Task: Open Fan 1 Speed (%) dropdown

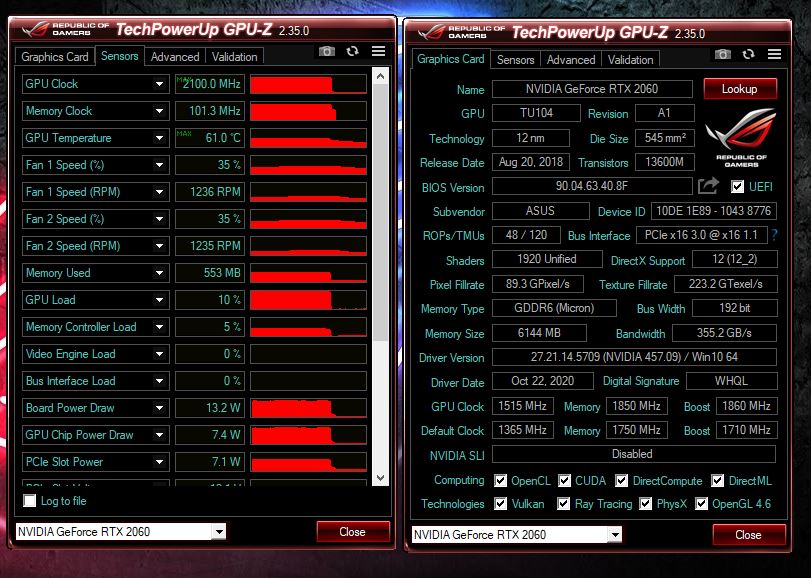Action: click(x=159, y=165)
